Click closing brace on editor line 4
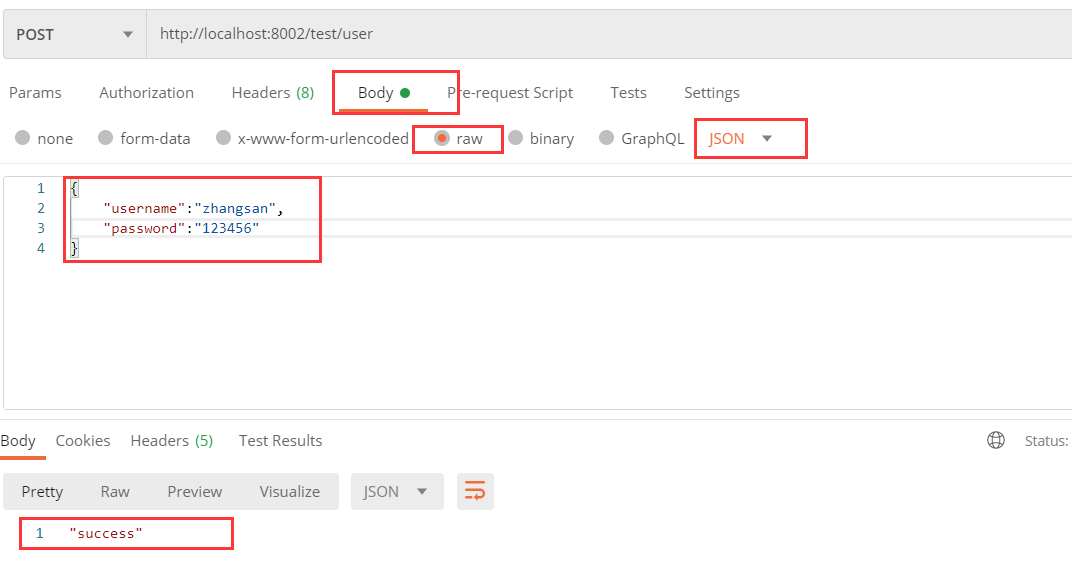1072x572 pixels. coord(75,248)
